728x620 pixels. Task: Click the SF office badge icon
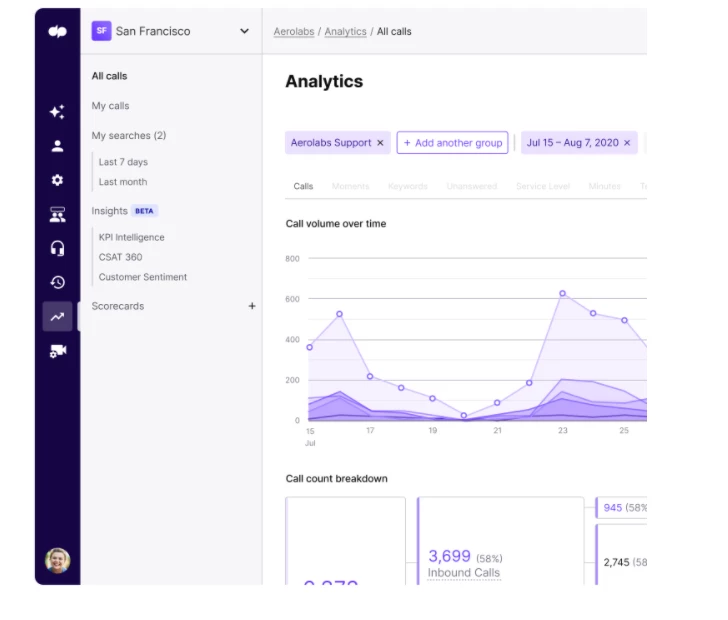101,31
